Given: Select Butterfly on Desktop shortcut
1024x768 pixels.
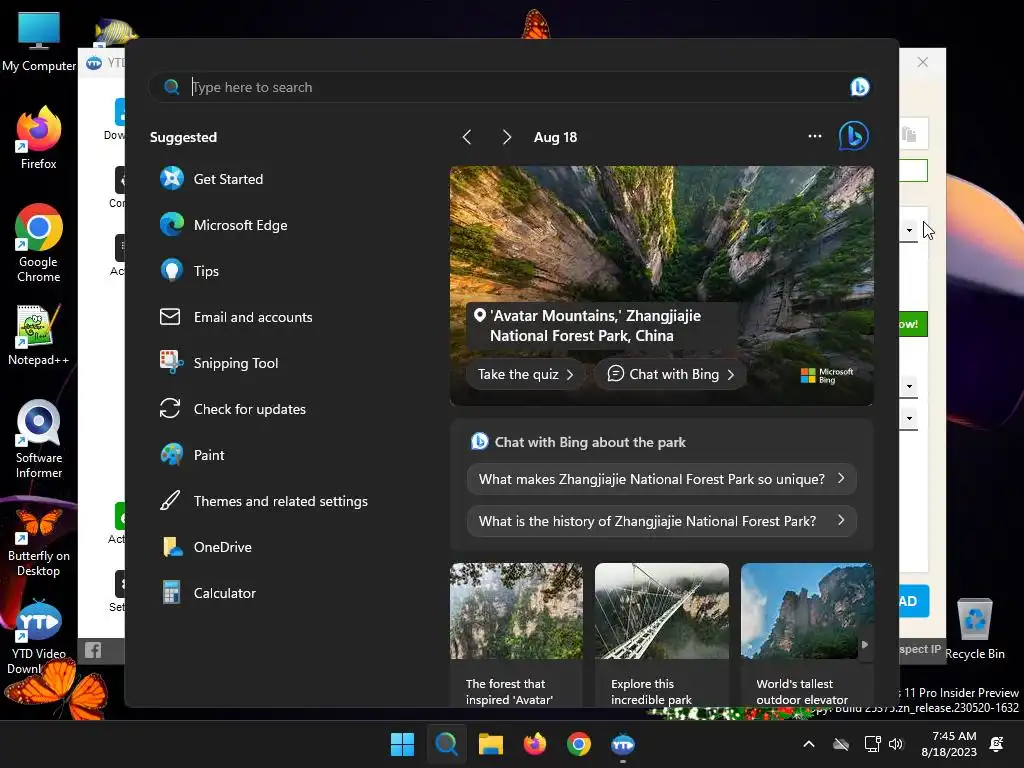Looking at the screenshot, I should pyautogui.click(x=39, y=542).
